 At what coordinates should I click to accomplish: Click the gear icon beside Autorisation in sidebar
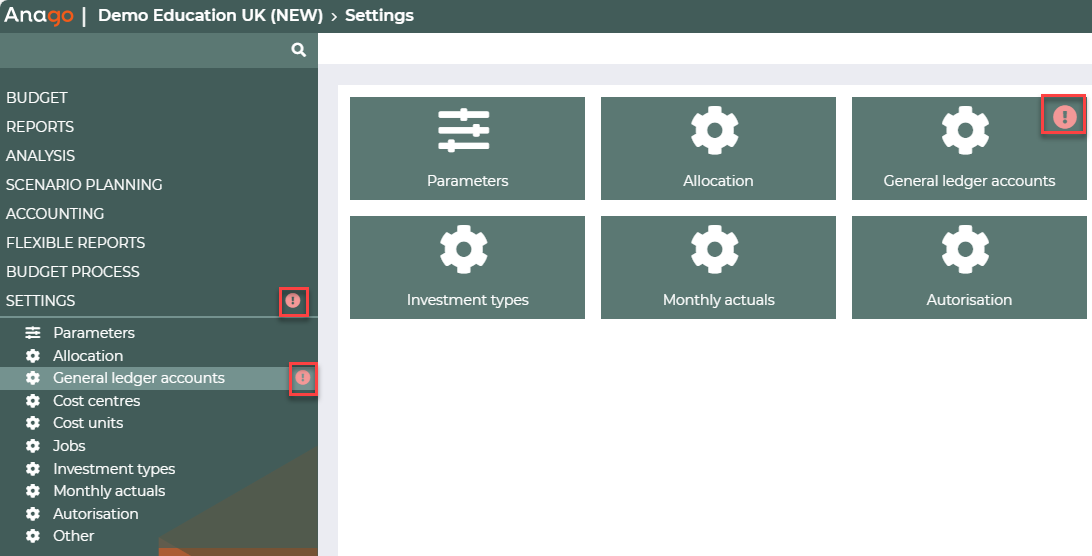point(33,513)
